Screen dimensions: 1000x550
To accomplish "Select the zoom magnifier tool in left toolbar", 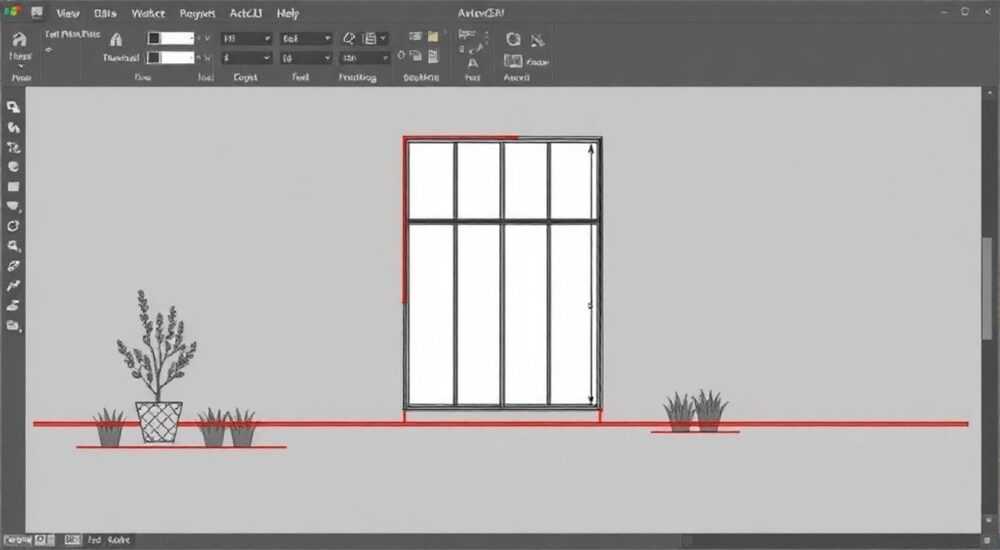I will coord(13,246).
